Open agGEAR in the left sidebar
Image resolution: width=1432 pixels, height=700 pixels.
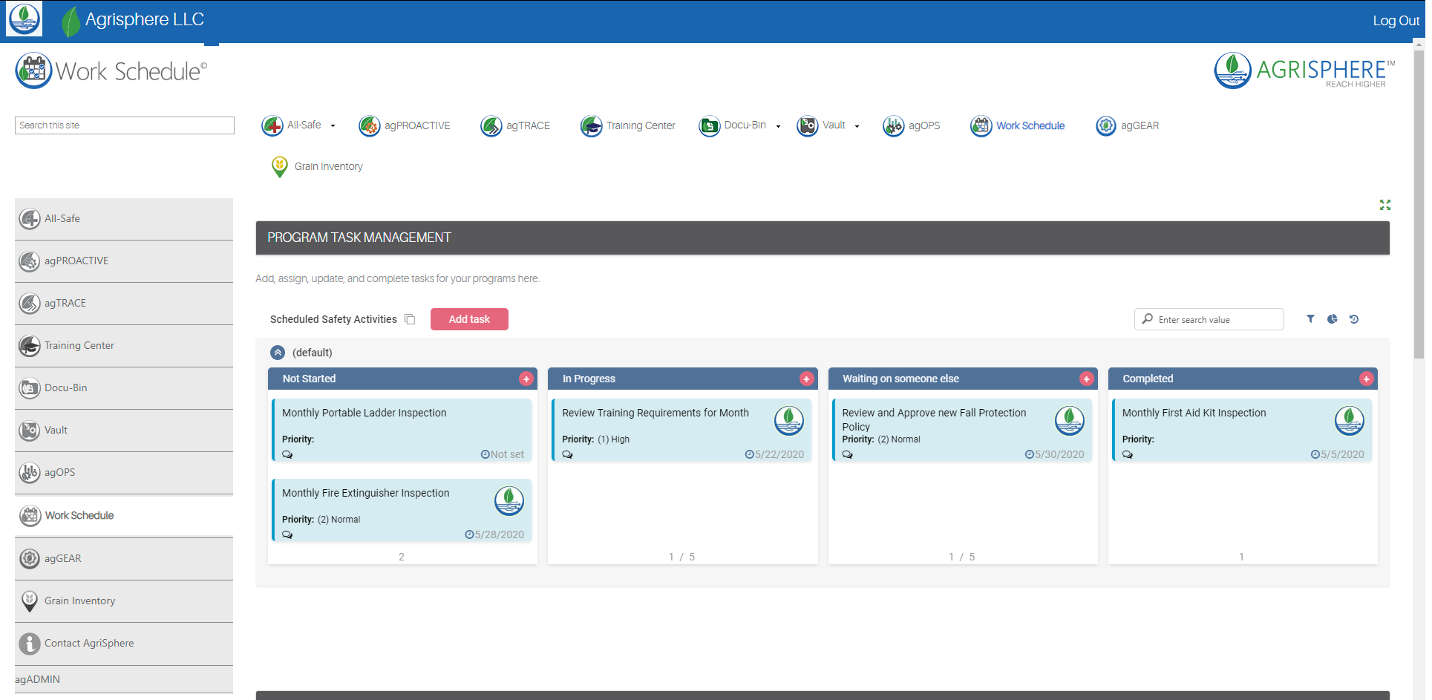tap(124, 558)
